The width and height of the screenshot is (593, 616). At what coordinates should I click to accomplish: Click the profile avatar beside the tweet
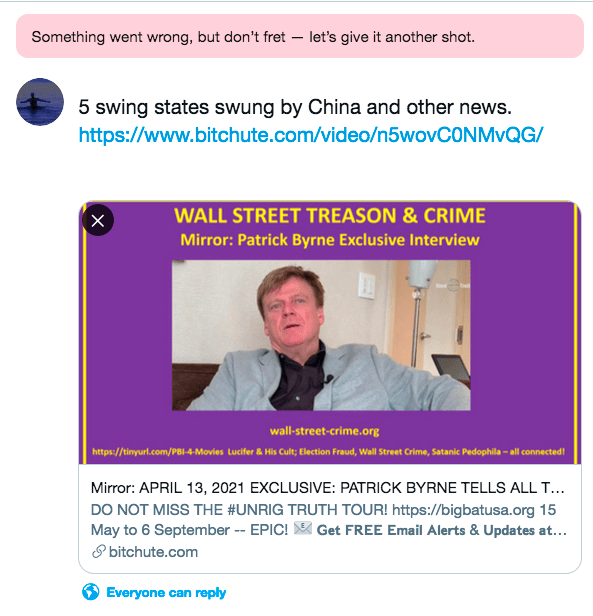[x=40, y=102]
